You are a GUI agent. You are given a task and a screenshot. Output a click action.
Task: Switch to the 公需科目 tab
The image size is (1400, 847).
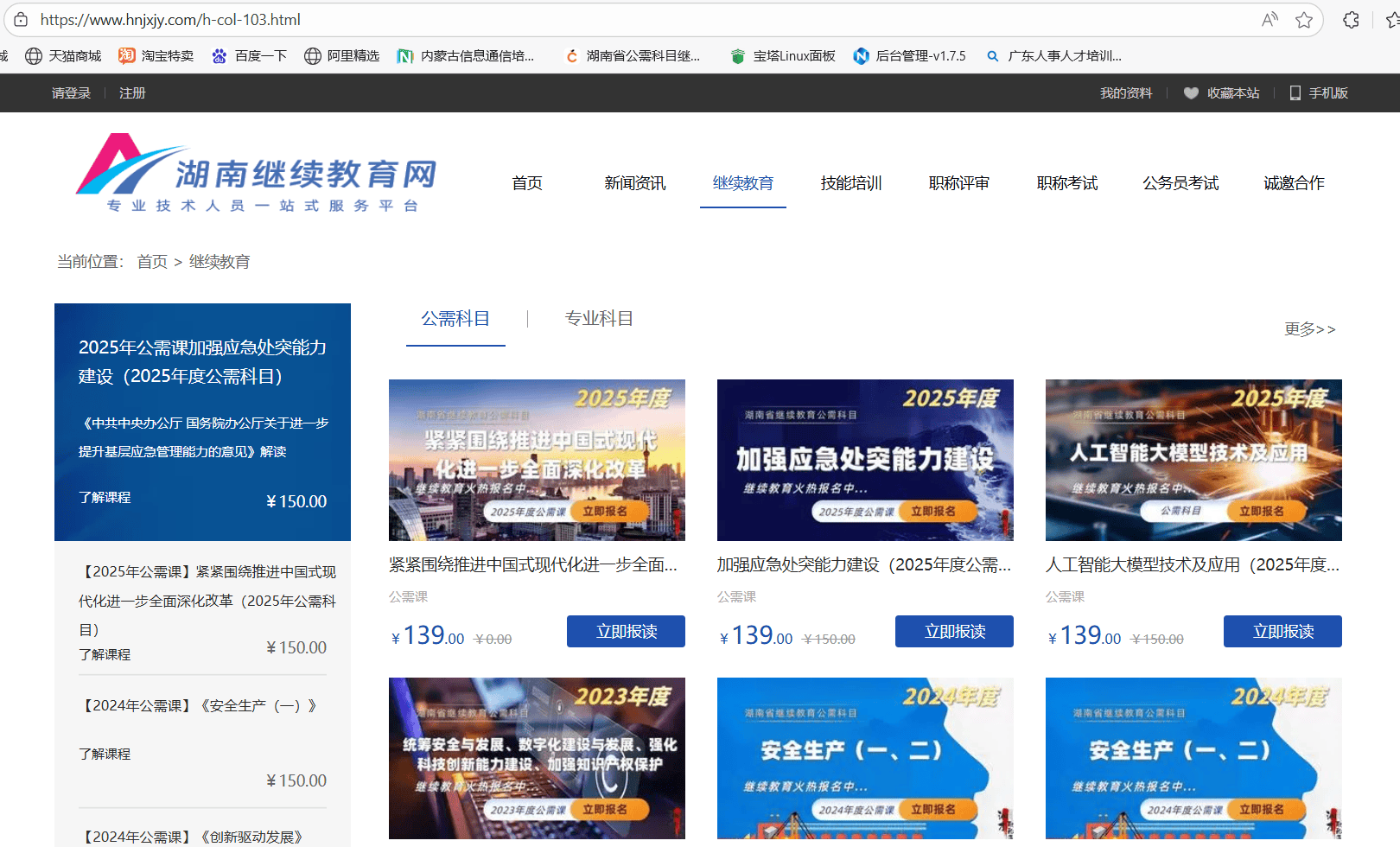pyautogui.click(x=455, y=318)
